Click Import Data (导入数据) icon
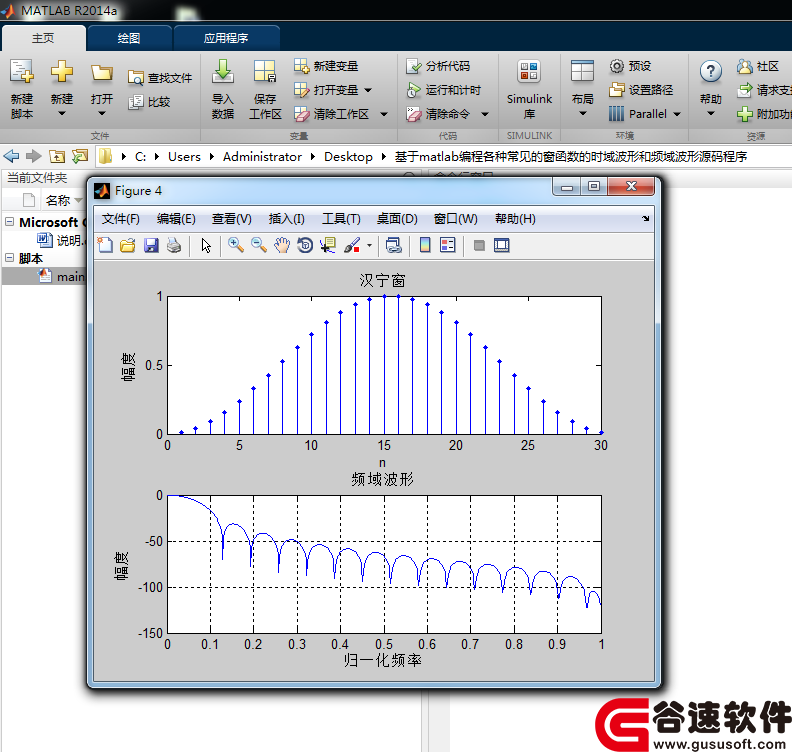Screen dimensions: 792x752 tap(222, 71)
